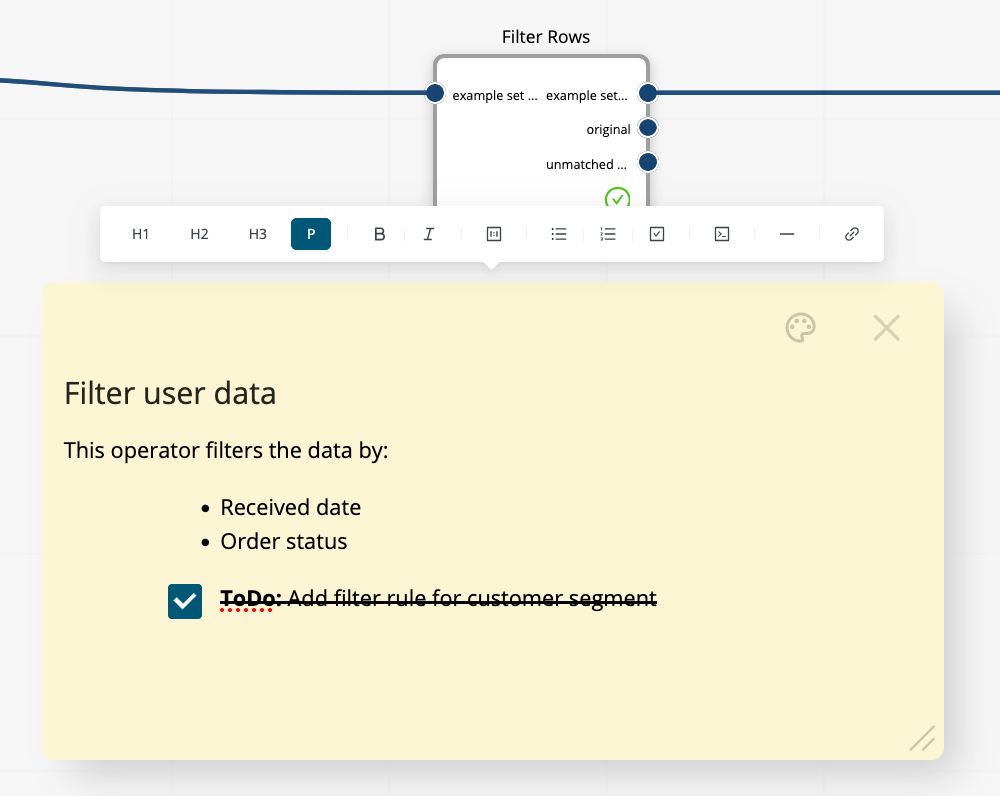Close the yellow annotation note
Screen dimensions: 1000x796
[886, 327]
